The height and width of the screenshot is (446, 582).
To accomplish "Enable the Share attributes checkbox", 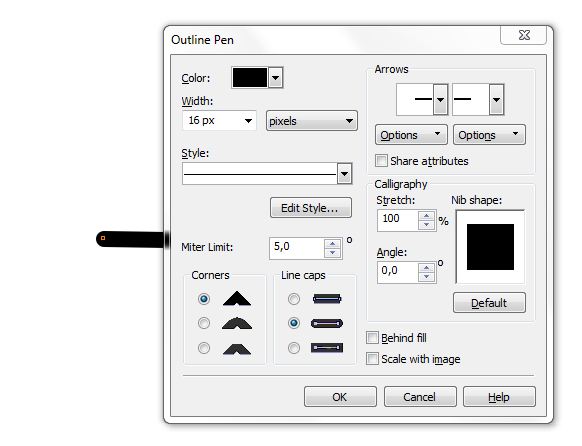I will (x=381, y=161).
